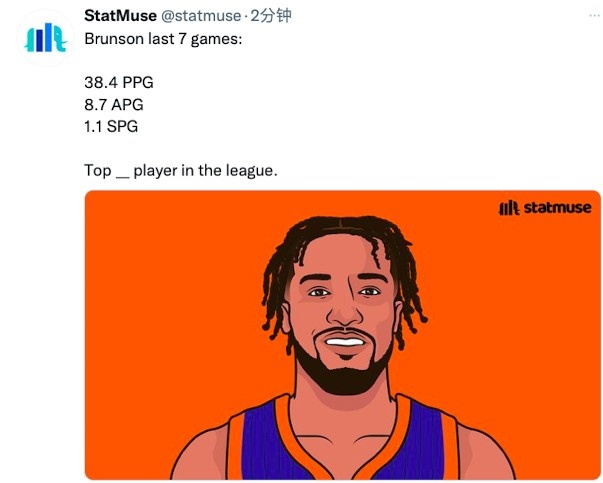Select the 1.1 SPG stat line
Viewport: 603px width, 483px height.
click(111, 126)
